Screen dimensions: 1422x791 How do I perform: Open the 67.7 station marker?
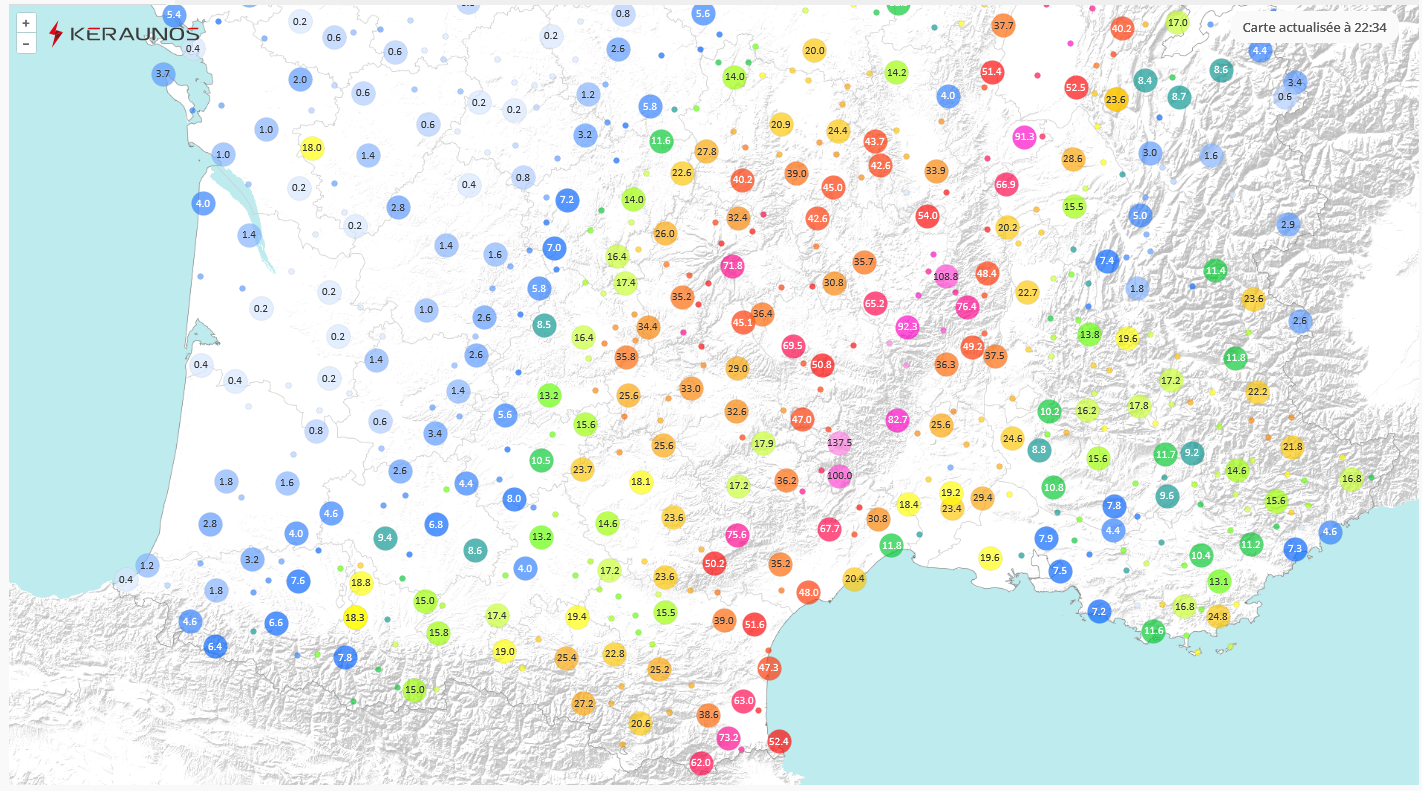click(830, 528)
